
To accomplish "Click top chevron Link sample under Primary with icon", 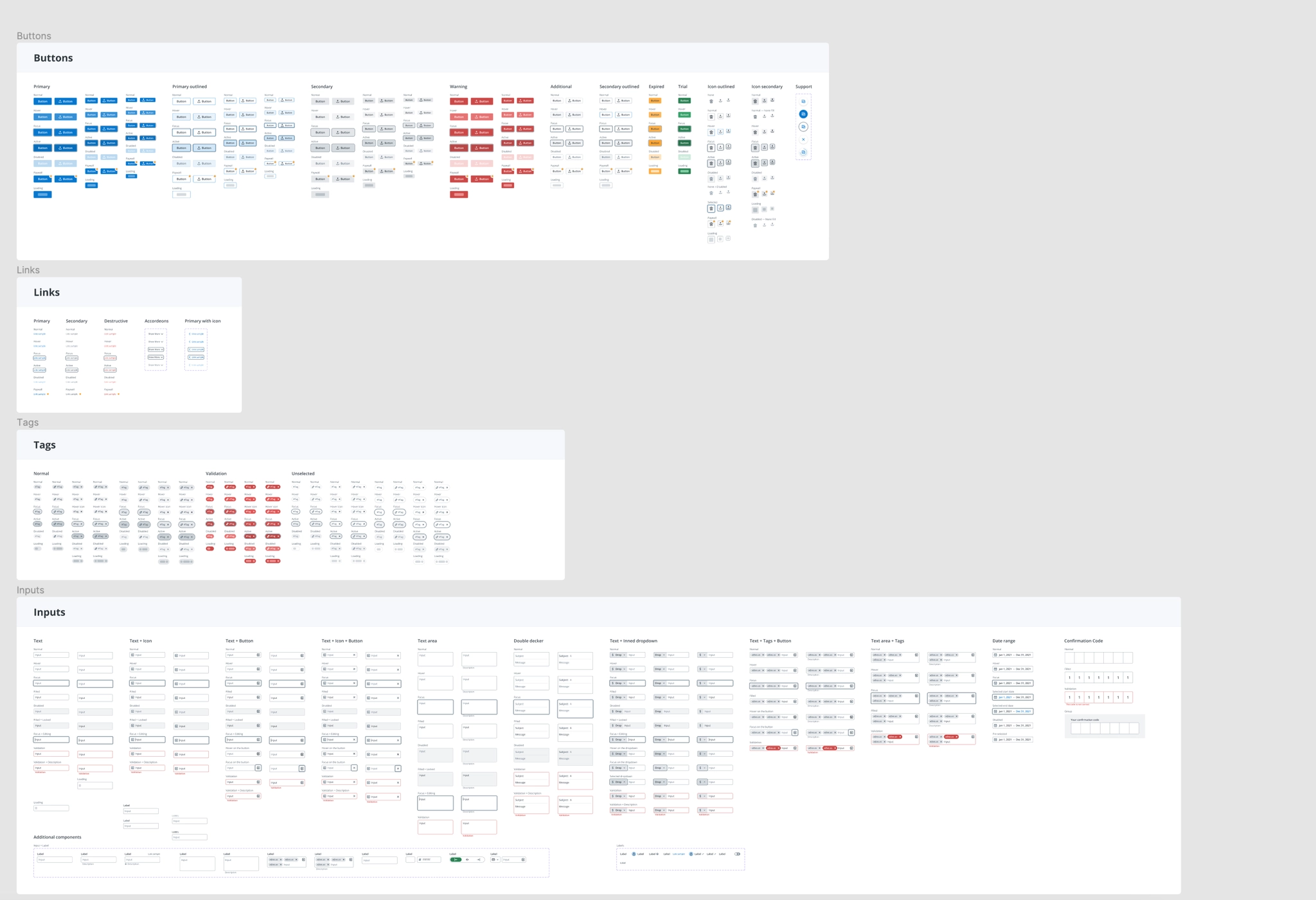I will pyautogui.click(x=196, y=334).
